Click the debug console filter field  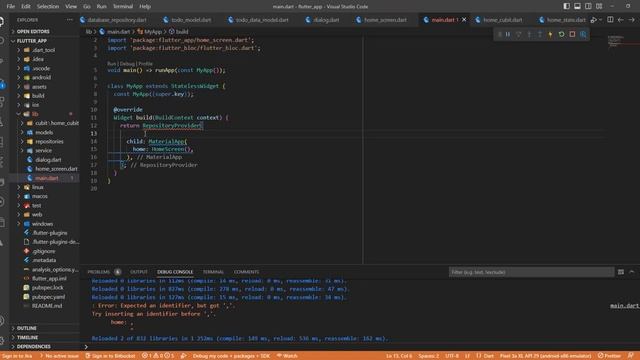pos(531,272)
